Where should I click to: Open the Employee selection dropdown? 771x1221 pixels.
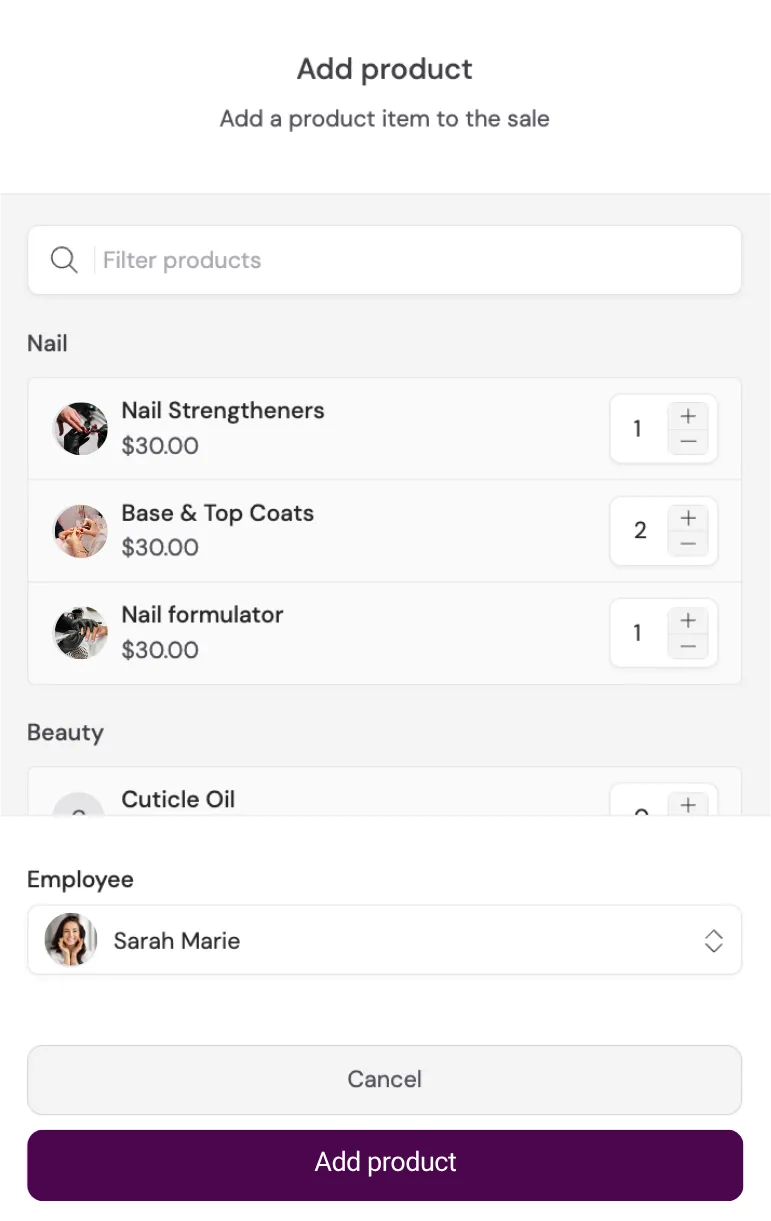coord(384,940)
